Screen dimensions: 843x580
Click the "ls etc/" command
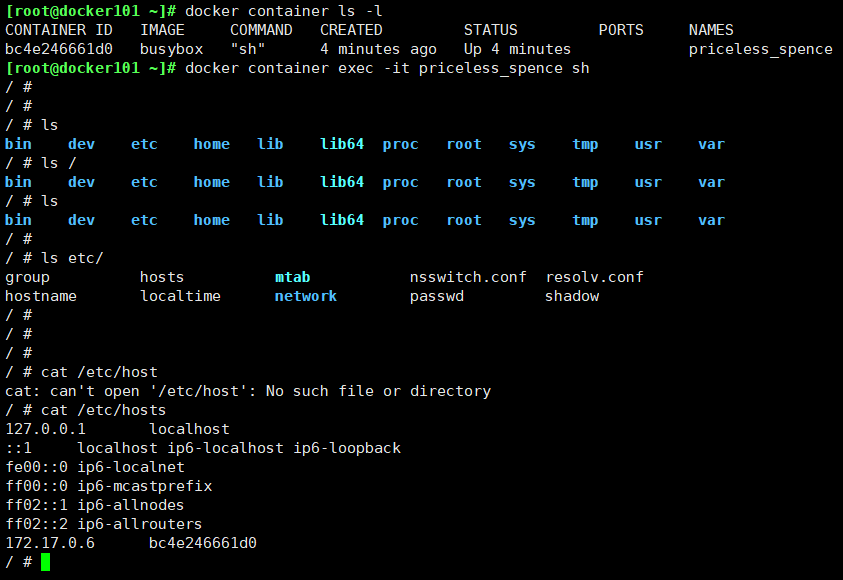point(72,258)
